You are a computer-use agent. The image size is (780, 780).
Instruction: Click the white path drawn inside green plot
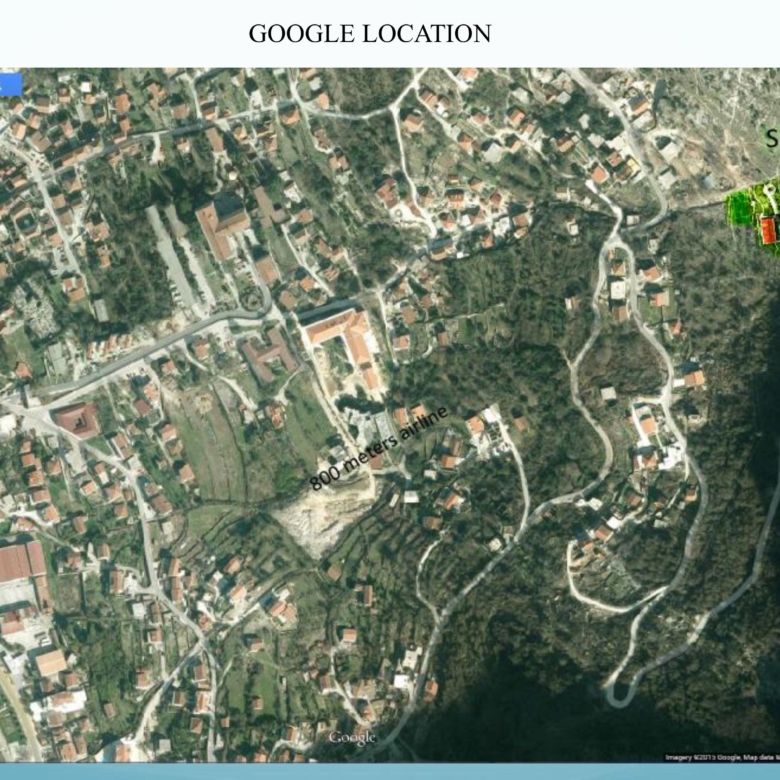[x=770, y=197]
